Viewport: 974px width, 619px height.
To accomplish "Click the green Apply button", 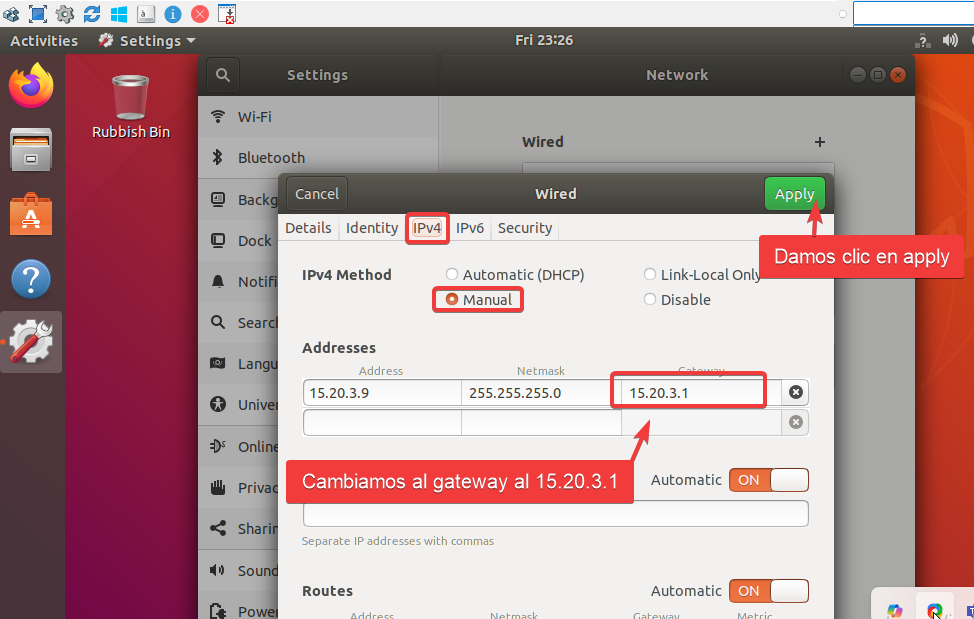I will [794, 194].
